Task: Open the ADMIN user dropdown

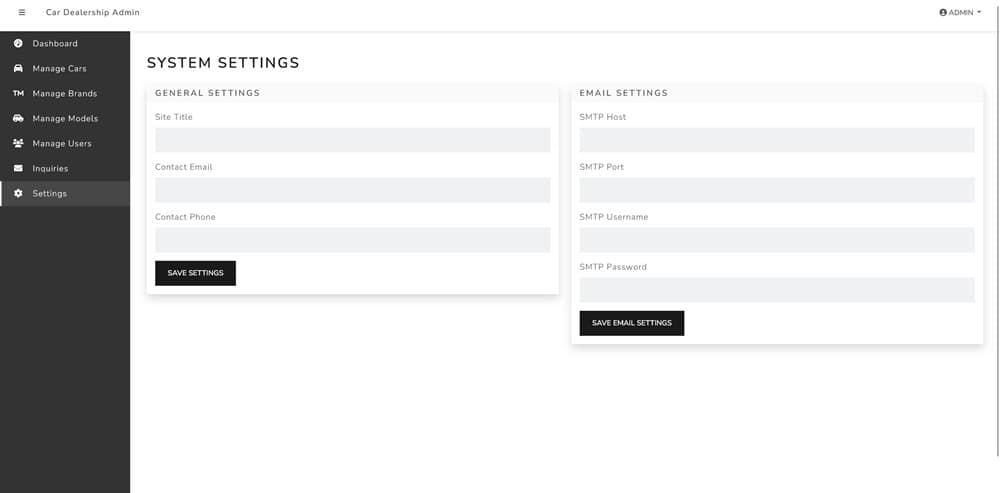Action: (960, 12)
